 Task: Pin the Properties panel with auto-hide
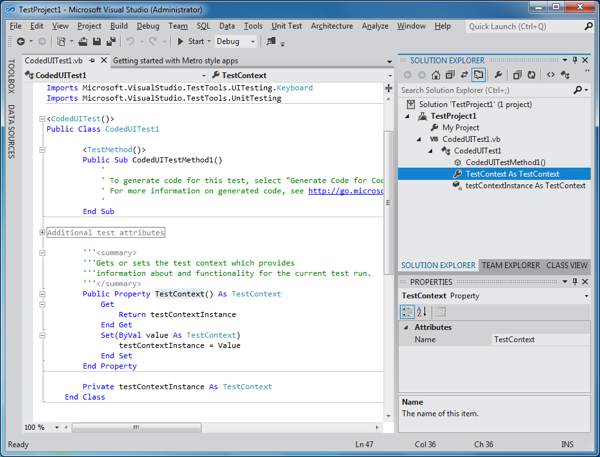tap(575, 282)
